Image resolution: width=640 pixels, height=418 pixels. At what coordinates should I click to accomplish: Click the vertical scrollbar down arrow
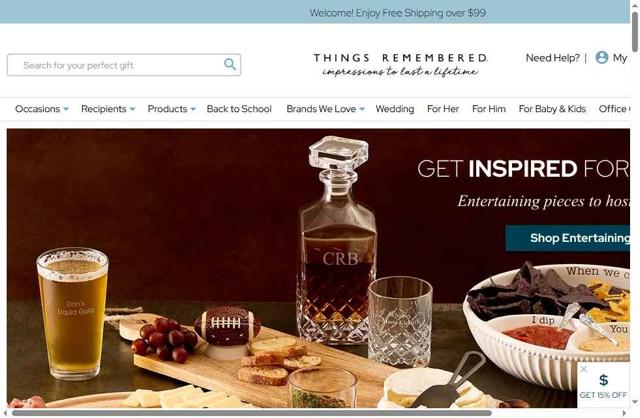pyautogui.click(x=635, y=402)
